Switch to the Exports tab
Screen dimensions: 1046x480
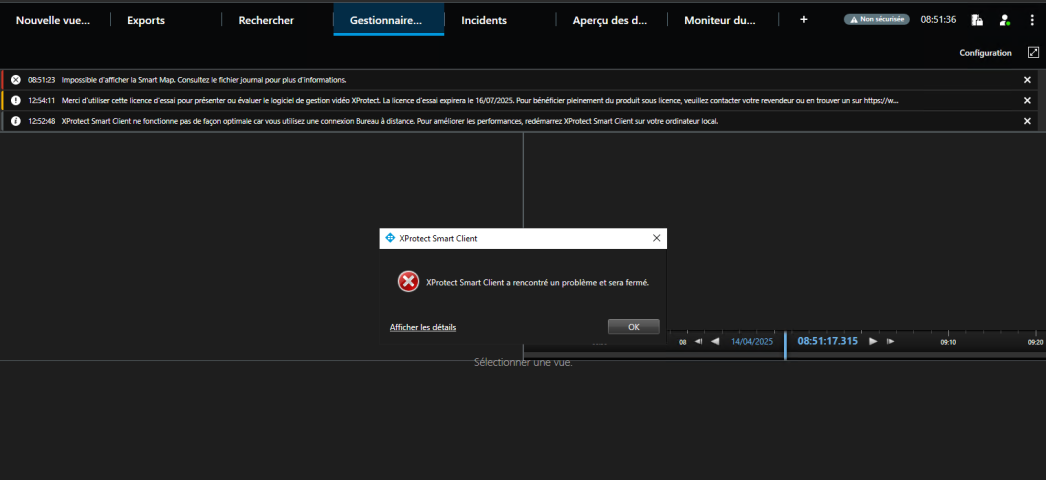click(146, 20)
